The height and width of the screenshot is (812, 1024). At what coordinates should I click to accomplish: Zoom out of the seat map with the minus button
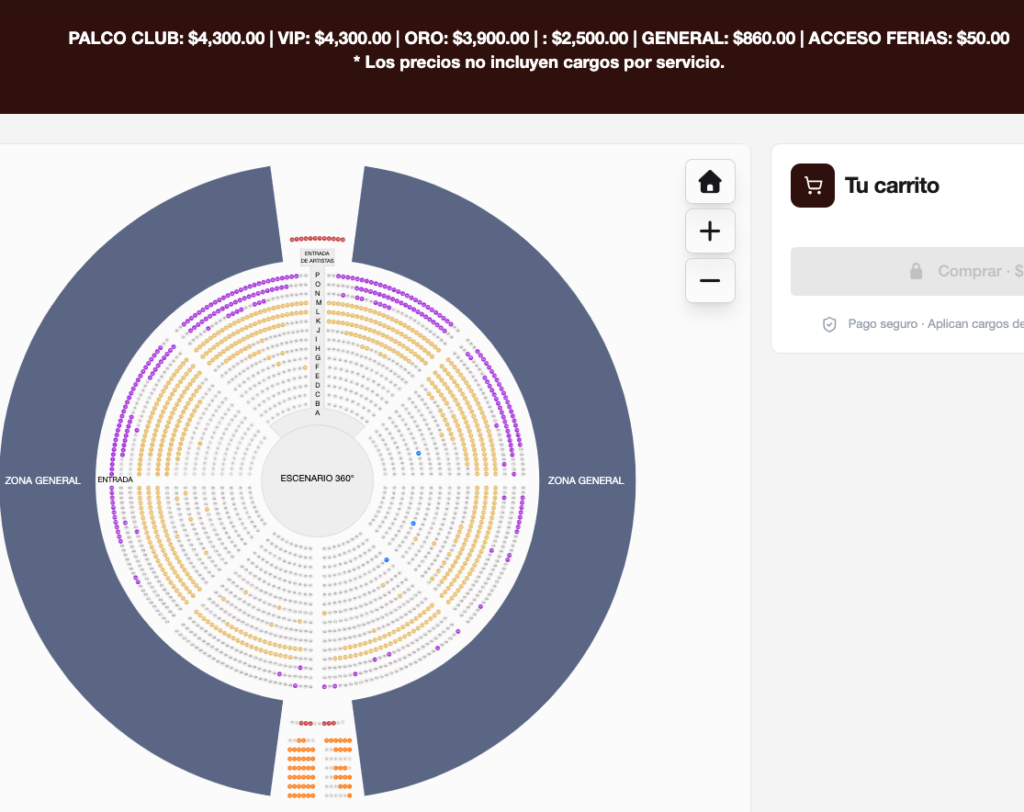[x=710, y=281]
